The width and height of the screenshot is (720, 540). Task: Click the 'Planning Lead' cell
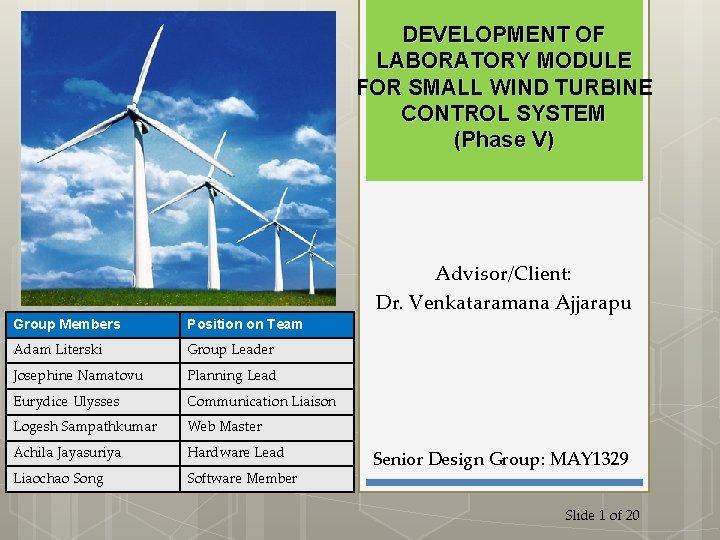pos(267,376)
